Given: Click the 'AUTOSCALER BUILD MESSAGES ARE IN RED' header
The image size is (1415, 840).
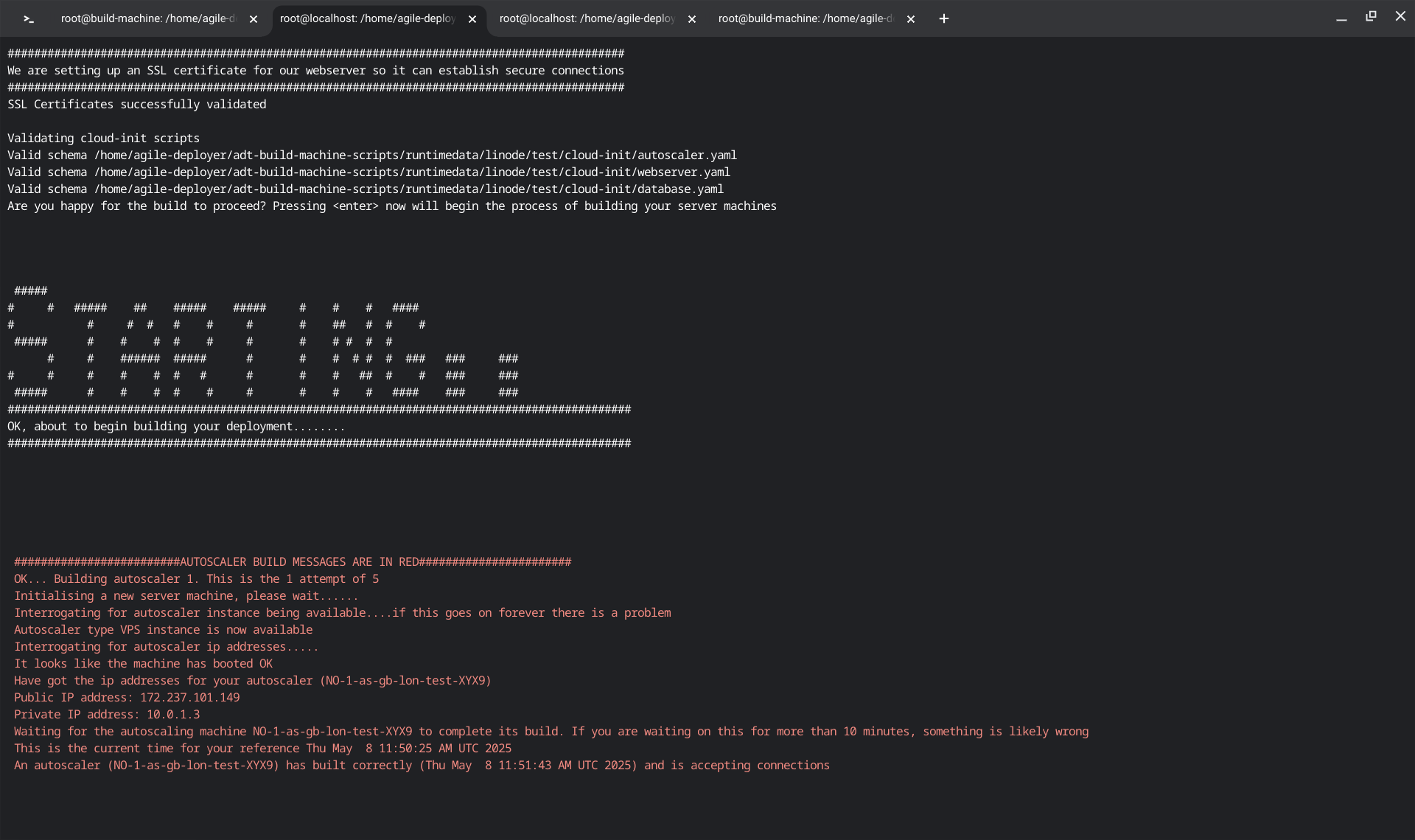Looking at the screenshot, I should click(x=298, y=562).
